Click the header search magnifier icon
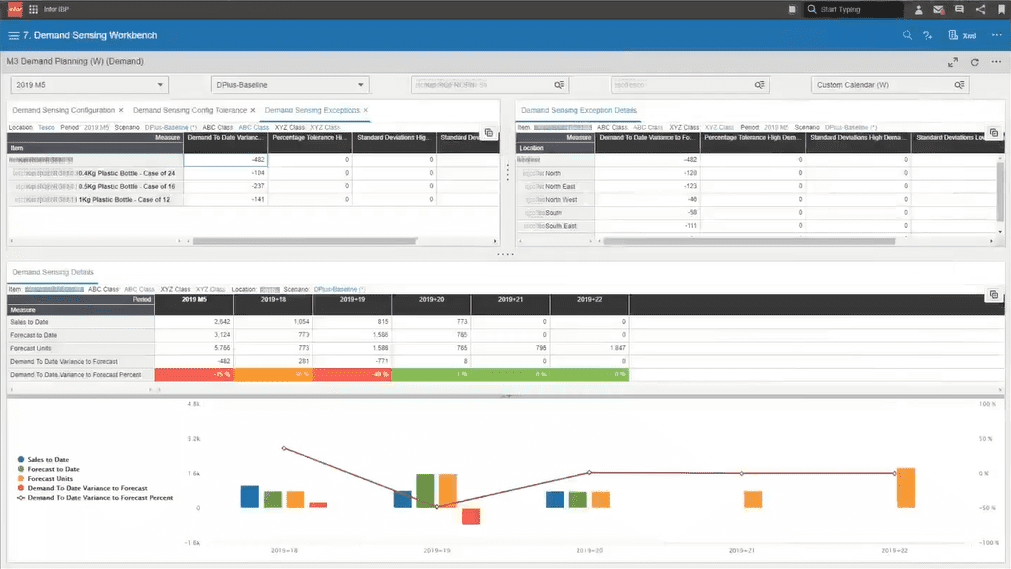Viewport: 1011px width, 569px height. (907, 35)
